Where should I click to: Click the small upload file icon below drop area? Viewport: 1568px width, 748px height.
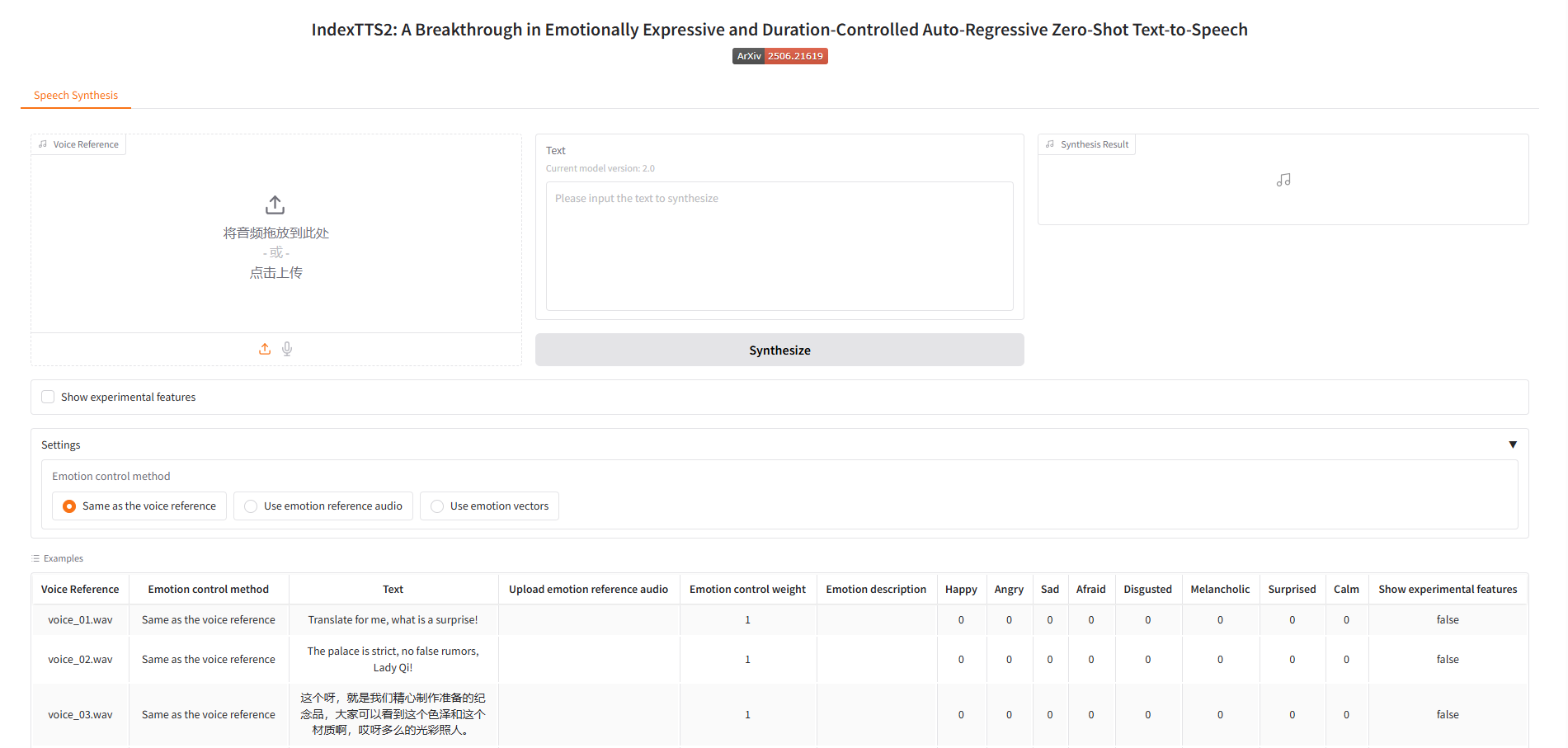point(265,349)
